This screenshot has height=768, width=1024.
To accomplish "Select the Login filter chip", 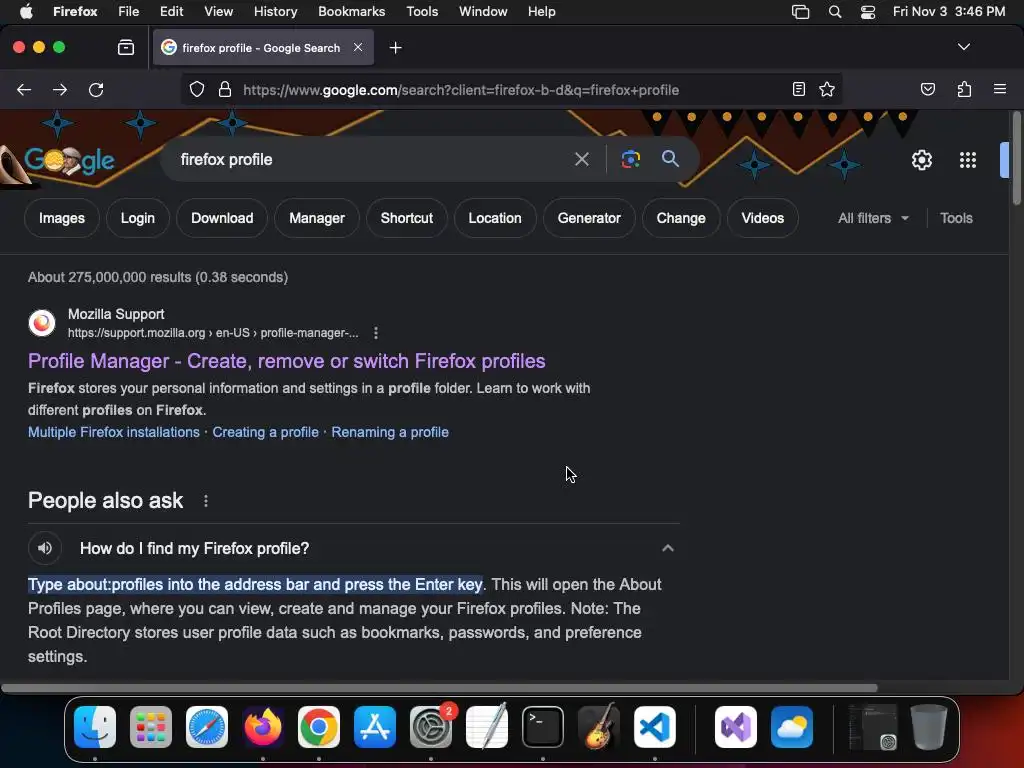I will point(138,218).
